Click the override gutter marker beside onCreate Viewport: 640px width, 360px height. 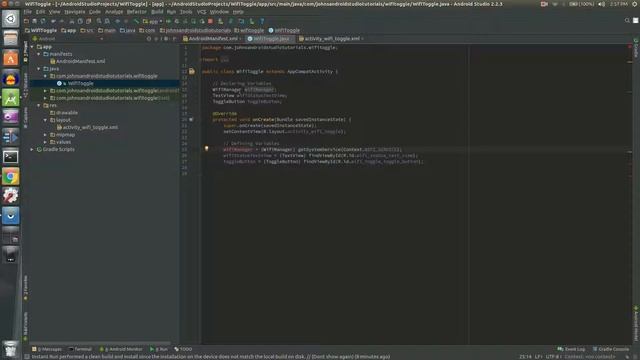coord(191,120)
